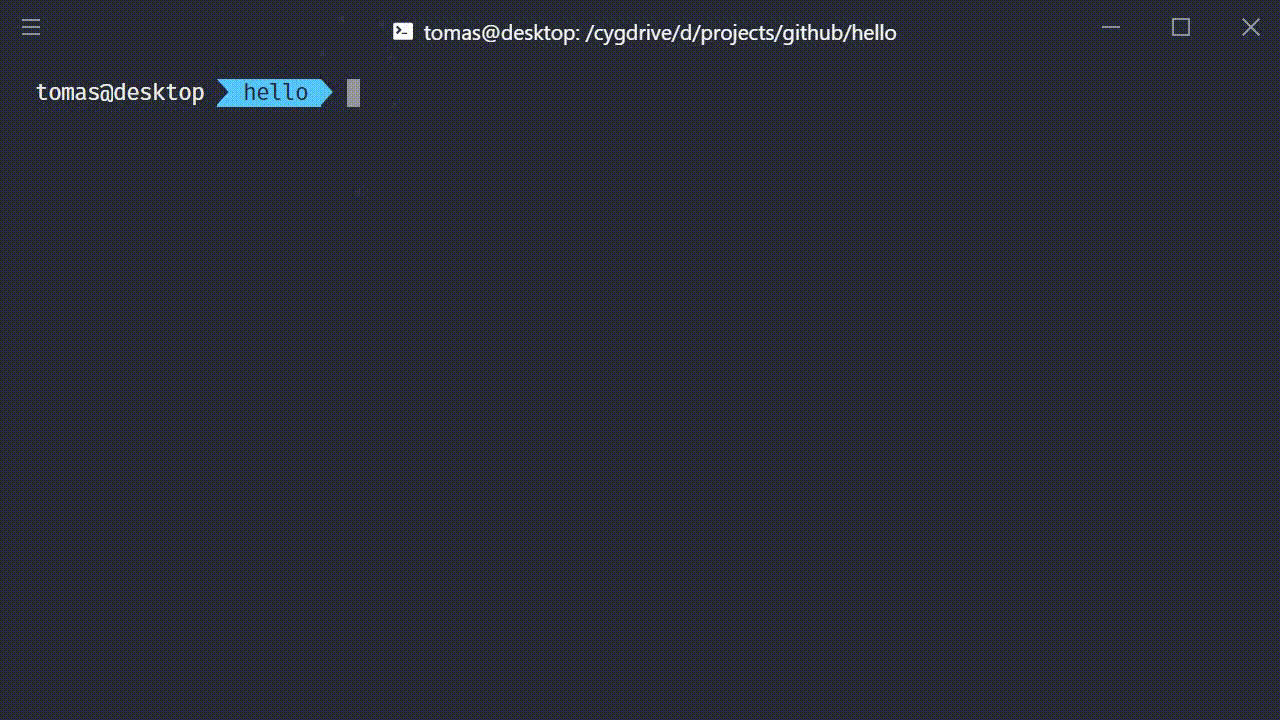The height and width of the screenshot is (720, 1280).
Task: Click the blinking block cursor after the prompt
Action: tap(353, 93)
